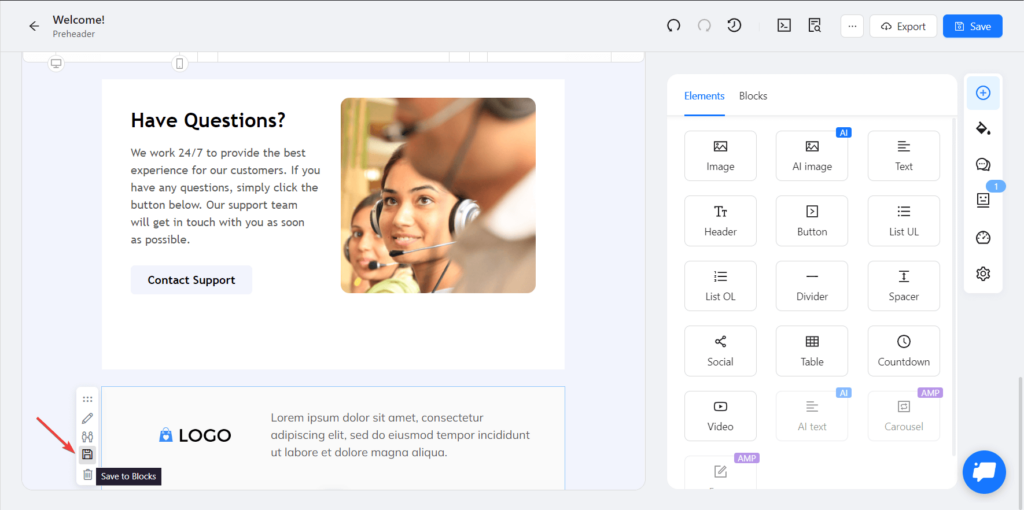This screenshot has height=510, width=1024.
Task: Redo the last undone change
Action: tap(704, 25)
